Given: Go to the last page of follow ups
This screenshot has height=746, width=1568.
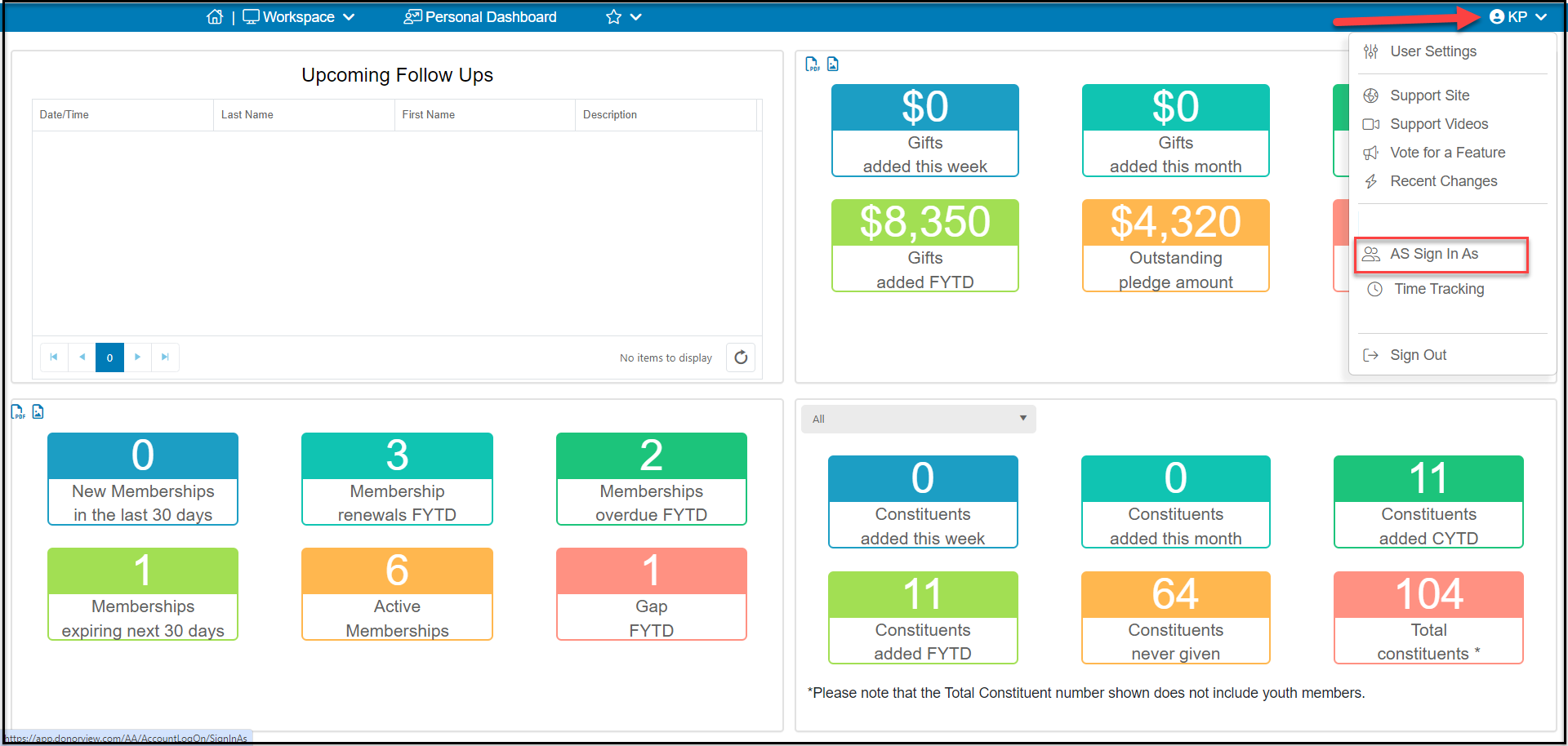Looking at the screenshot, I should click(165, 357).
